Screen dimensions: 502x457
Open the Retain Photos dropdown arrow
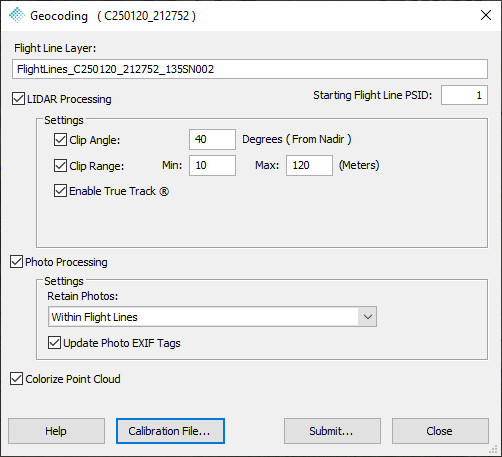pos(368,317)
